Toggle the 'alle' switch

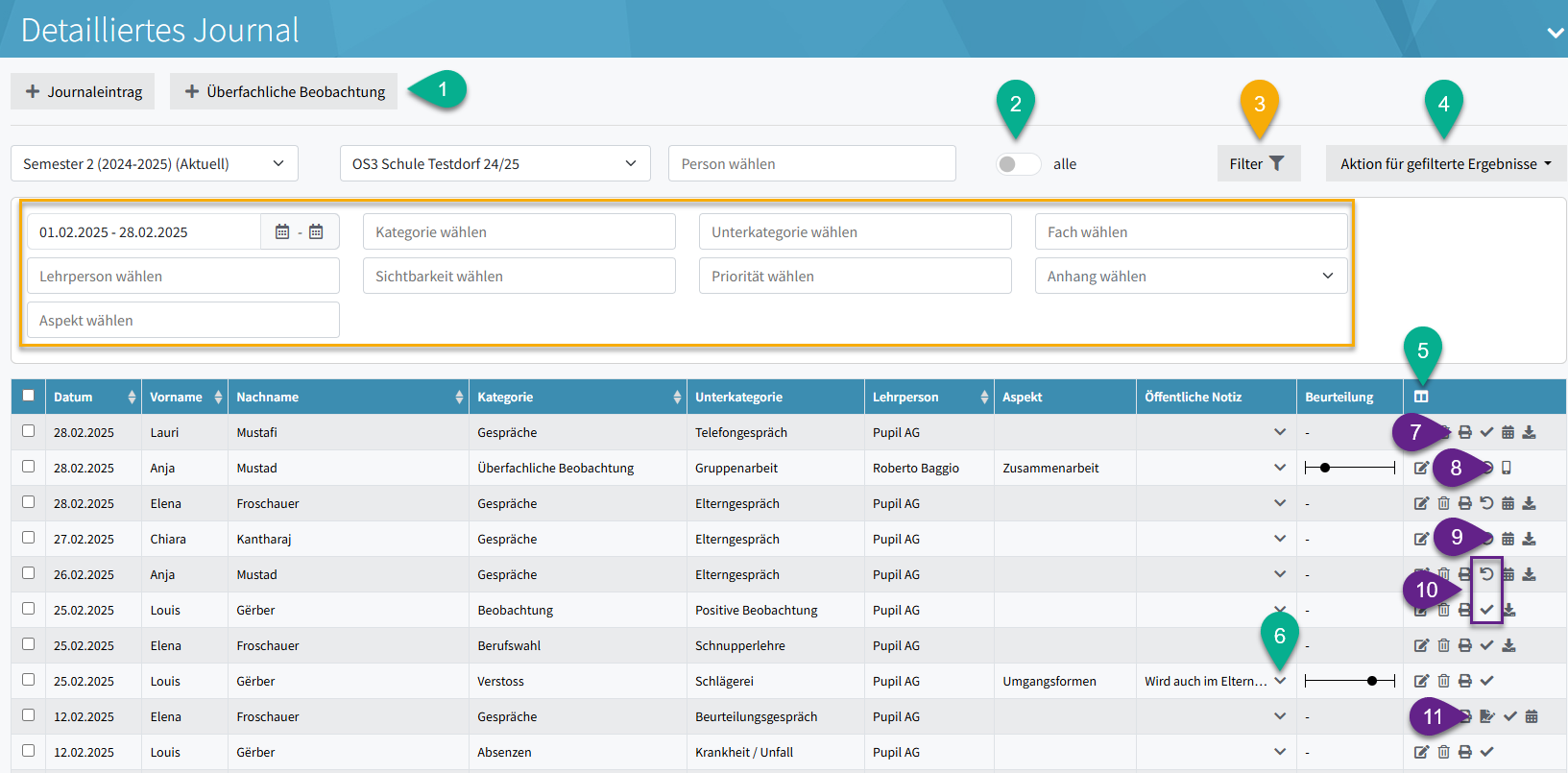pyautogui.click(x=1018, y=164)
